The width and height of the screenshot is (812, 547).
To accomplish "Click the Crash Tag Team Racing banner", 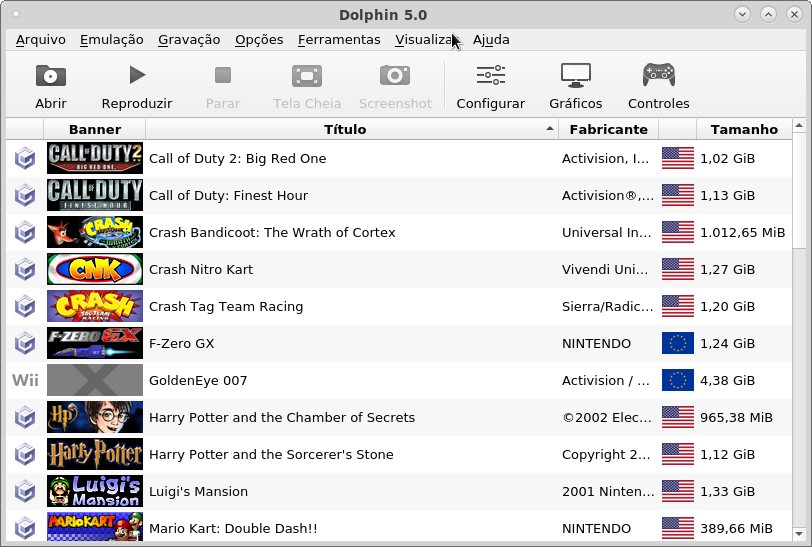I will tap(95, 306).
